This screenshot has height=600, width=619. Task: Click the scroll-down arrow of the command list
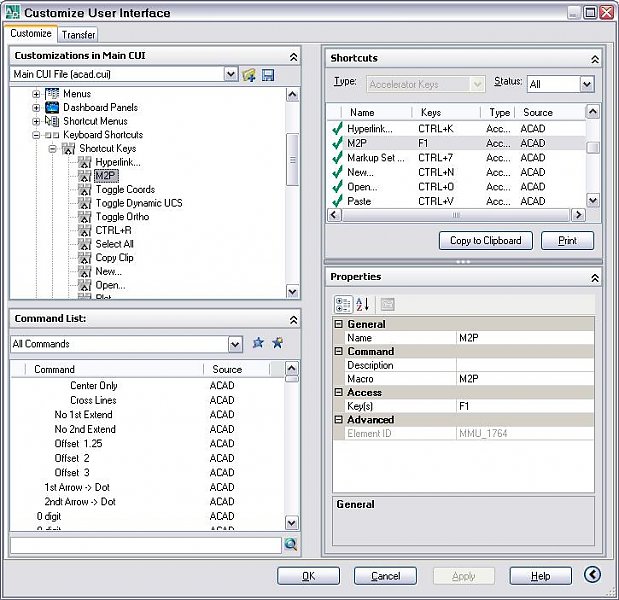pos(291,523)
